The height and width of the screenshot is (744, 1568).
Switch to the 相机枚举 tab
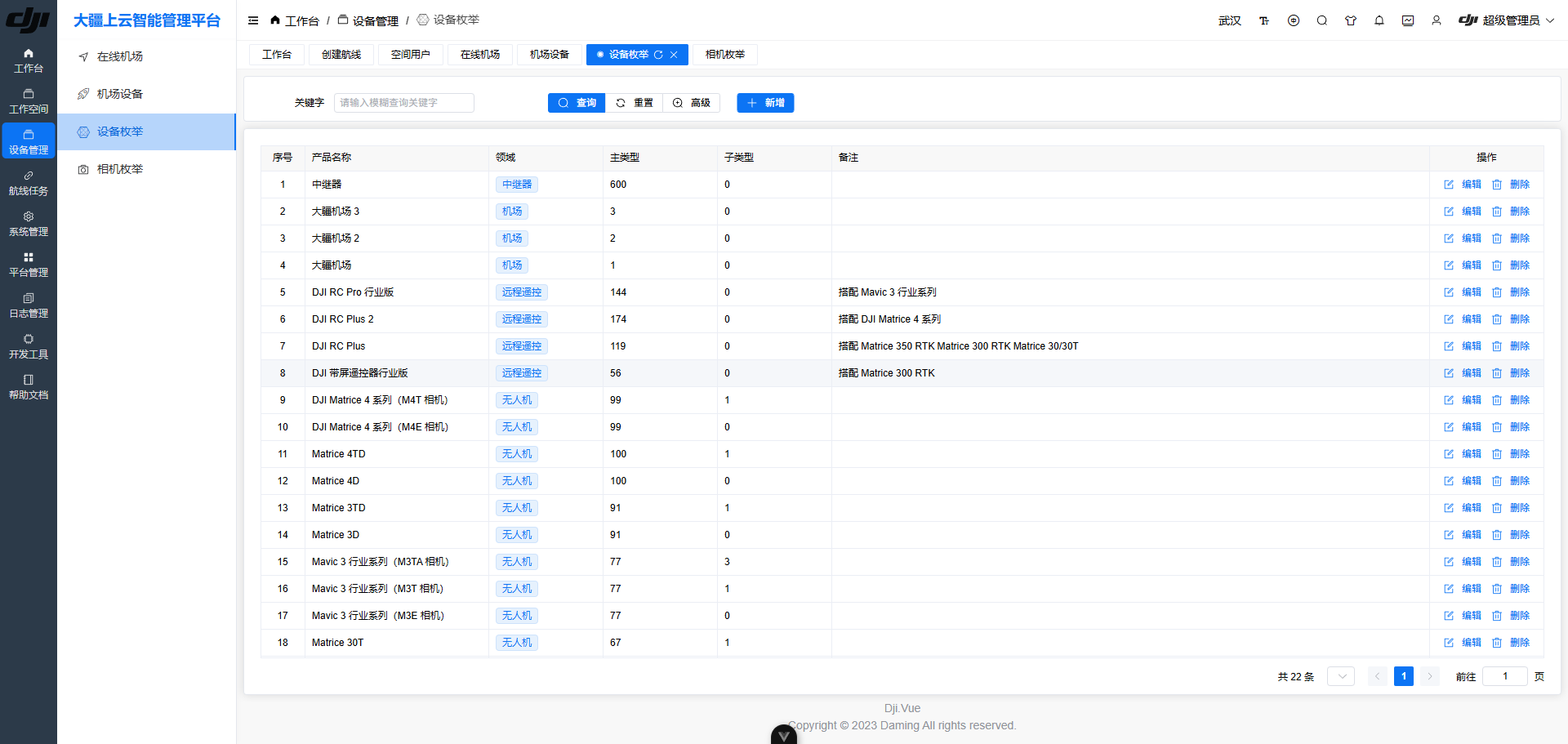pos(725,55)
